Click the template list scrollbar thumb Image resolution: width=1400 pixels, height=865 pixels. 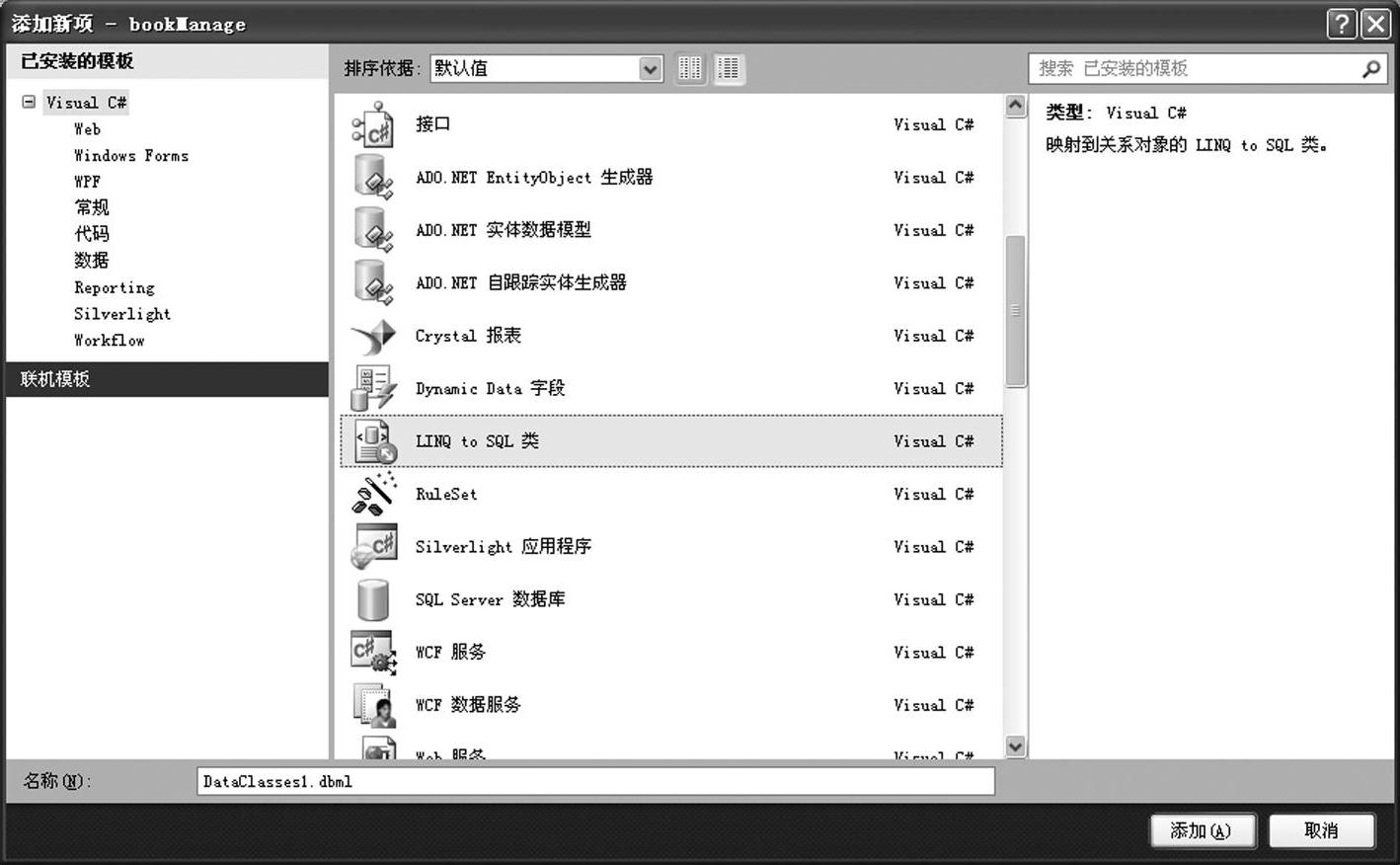(1015, 311)
